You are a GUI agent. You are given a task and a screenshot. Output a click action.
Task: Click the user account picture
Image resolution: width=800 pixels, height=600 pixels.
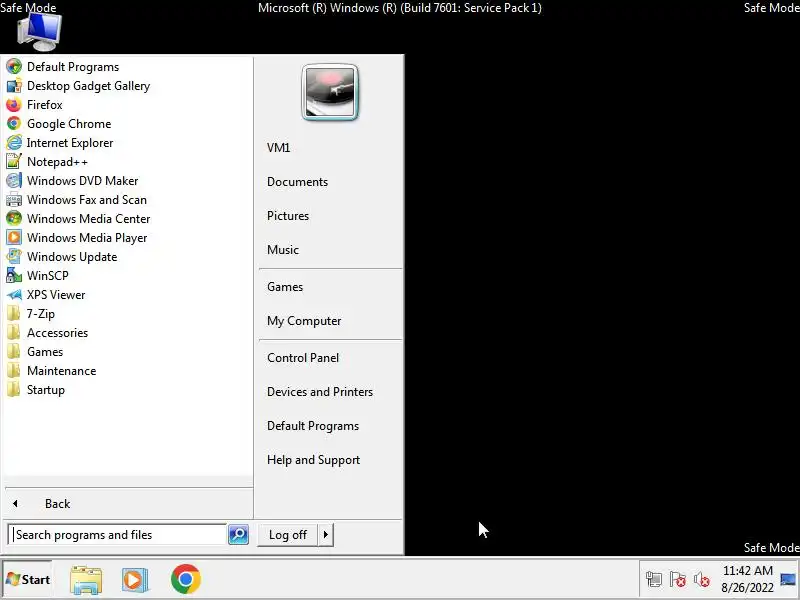point(330,92)
